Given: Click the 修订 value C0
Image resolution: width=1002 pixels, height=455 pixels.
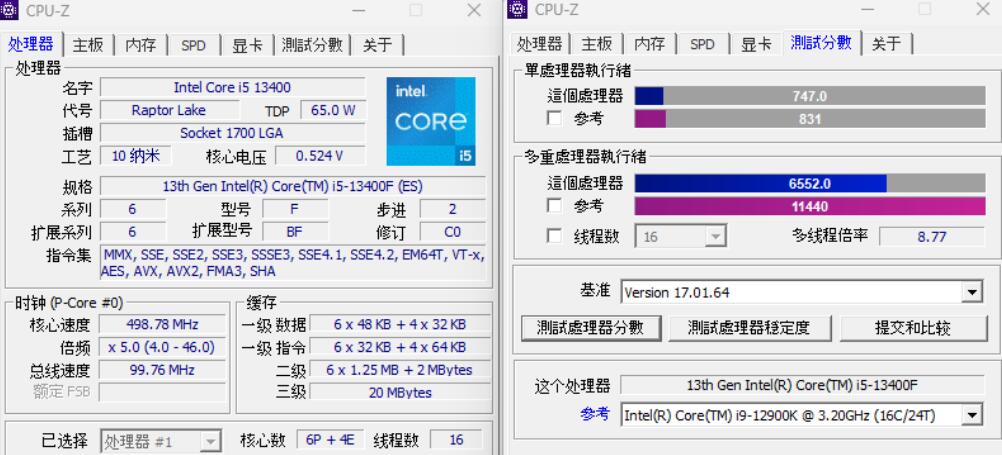Looking at the screenshot, I should [x=452, y=231].
